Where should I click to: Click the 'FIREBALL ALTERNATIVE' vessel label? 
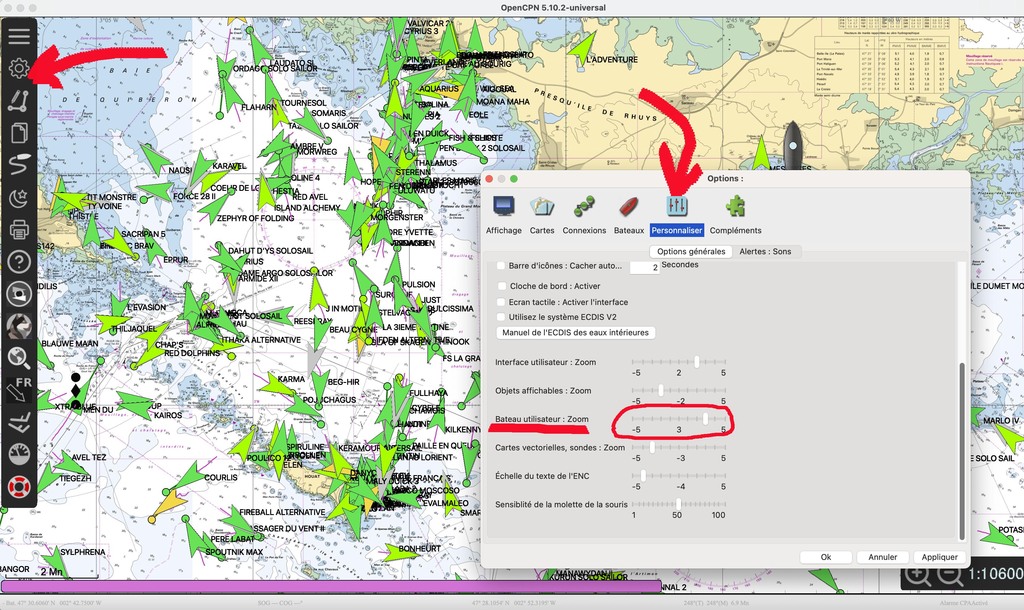click(x=282, y=512)
